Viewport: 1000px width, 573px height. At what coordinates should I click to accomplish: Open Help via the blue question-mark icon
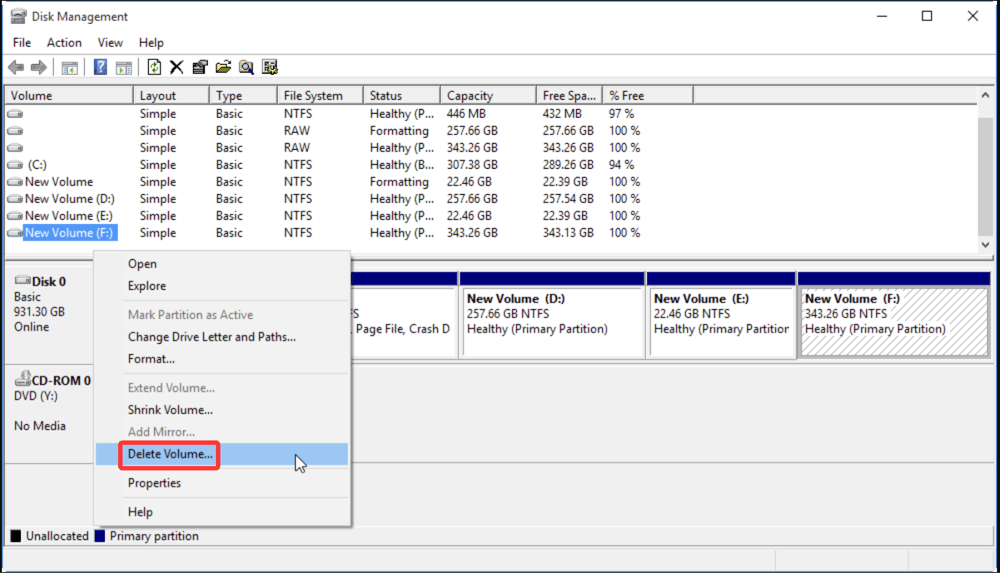pos(100,67)
